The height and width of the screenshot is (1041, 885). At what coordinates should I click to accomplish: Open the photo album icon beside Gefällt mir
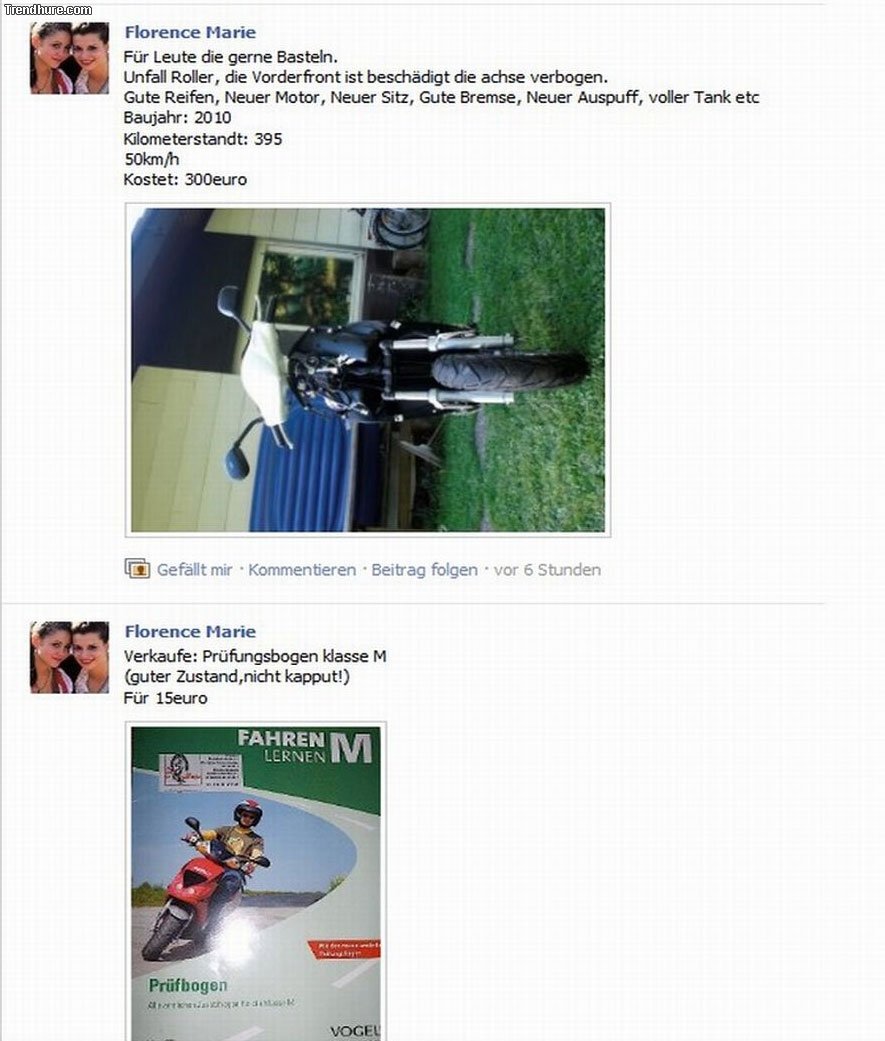pos(137,568)
